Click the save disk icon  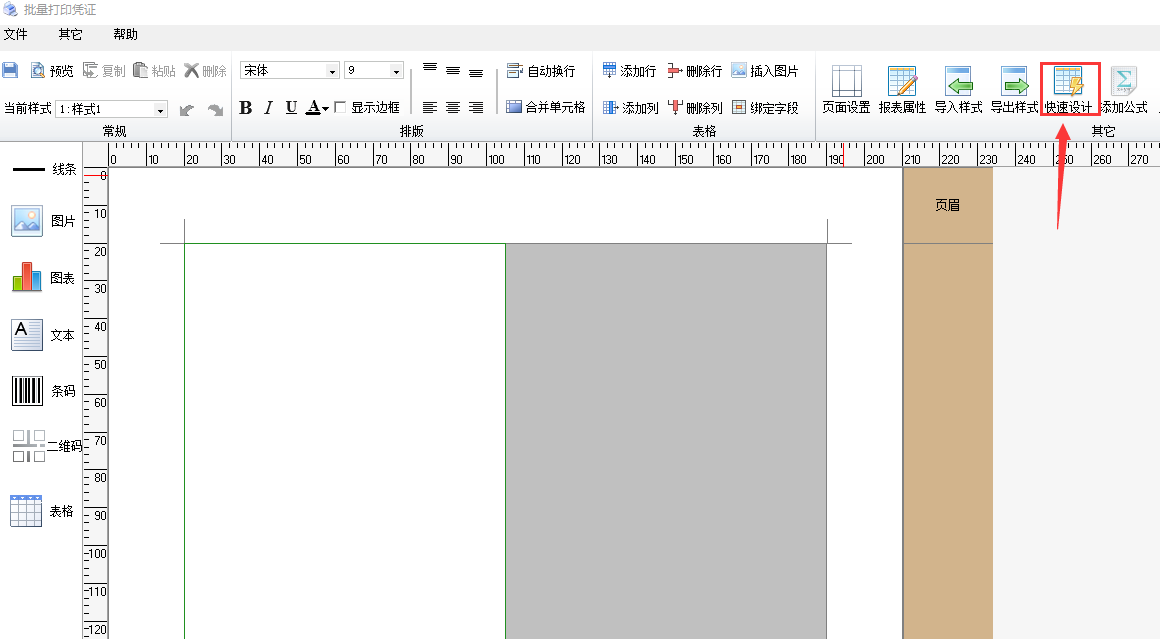10,70
